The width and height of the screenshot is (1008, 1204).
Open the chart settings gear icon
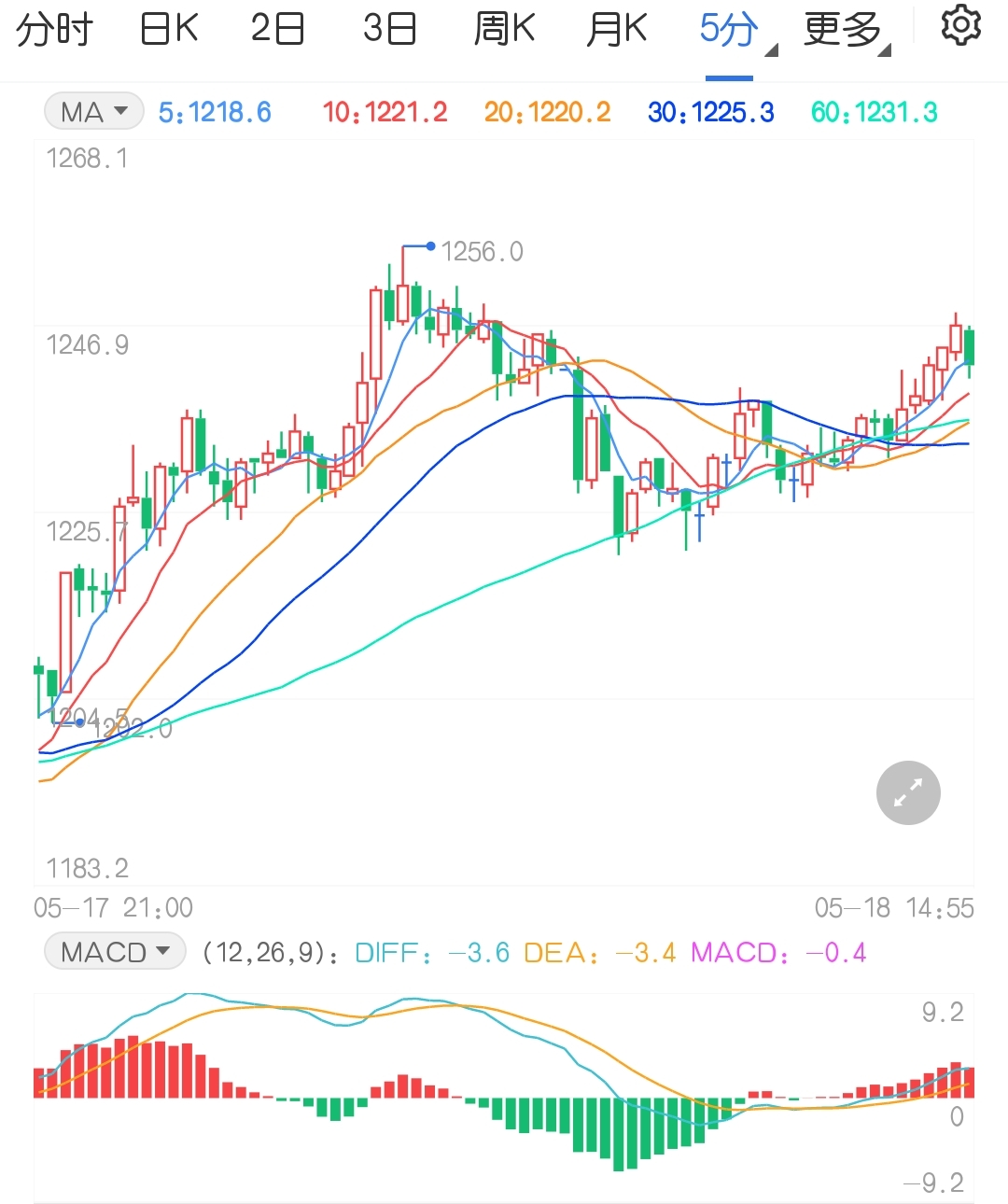(x=960, y=27)
